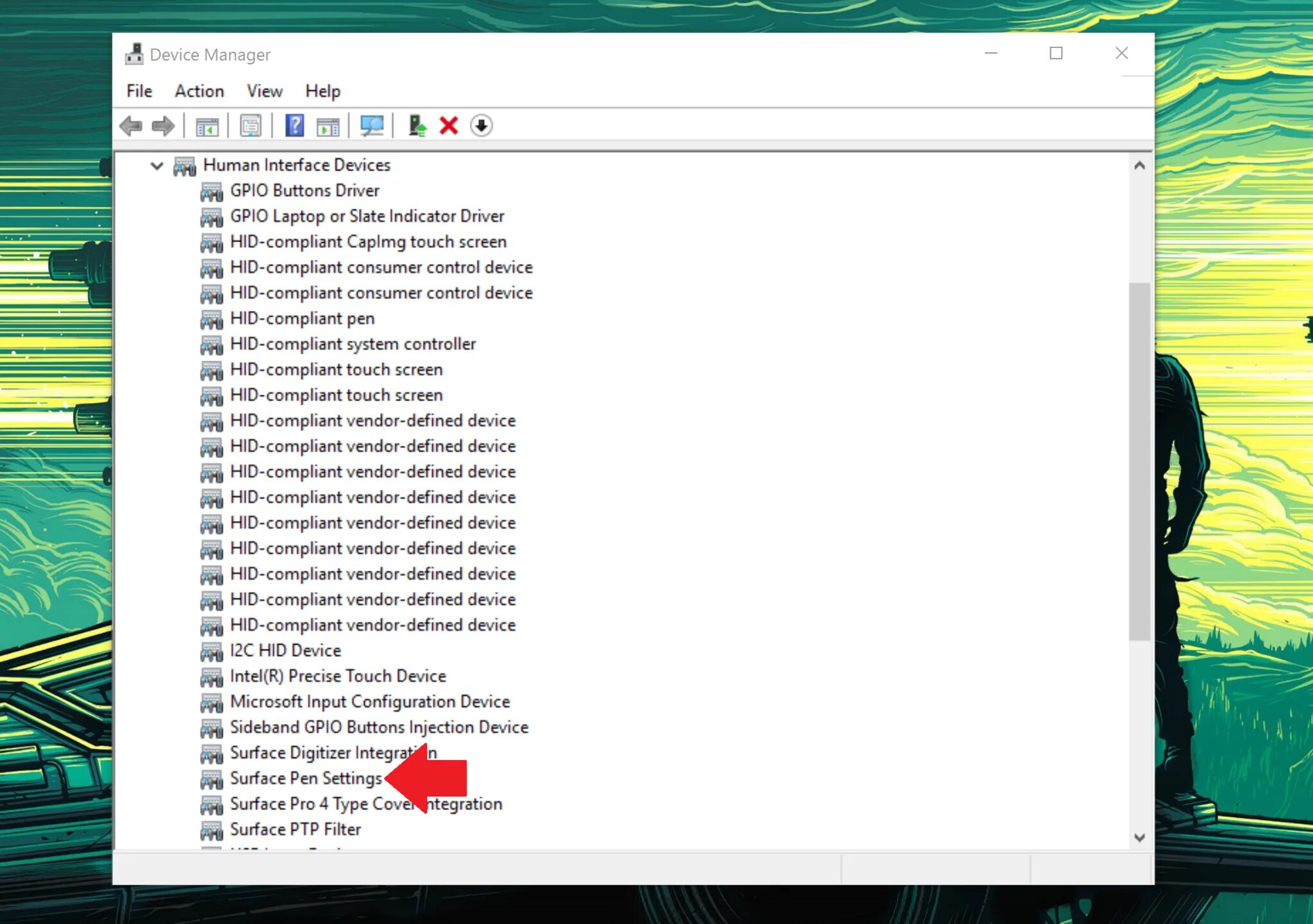This screenshot has width=1313, height=924.
Task: Click the blue Help question-mark icon
Action: tap(294, 126)
